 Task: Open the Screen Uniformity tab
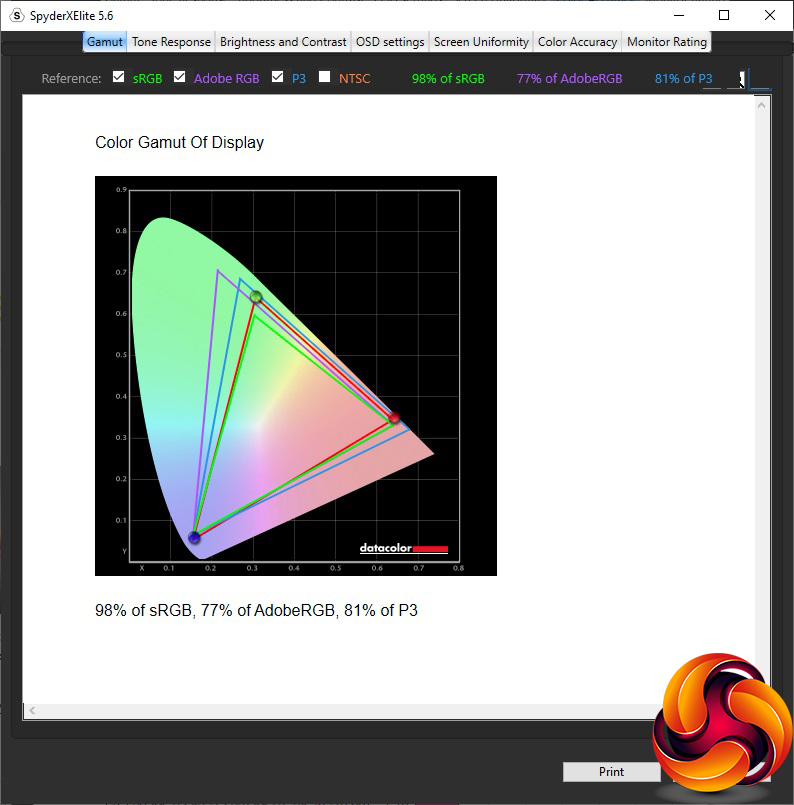[481, 42]
